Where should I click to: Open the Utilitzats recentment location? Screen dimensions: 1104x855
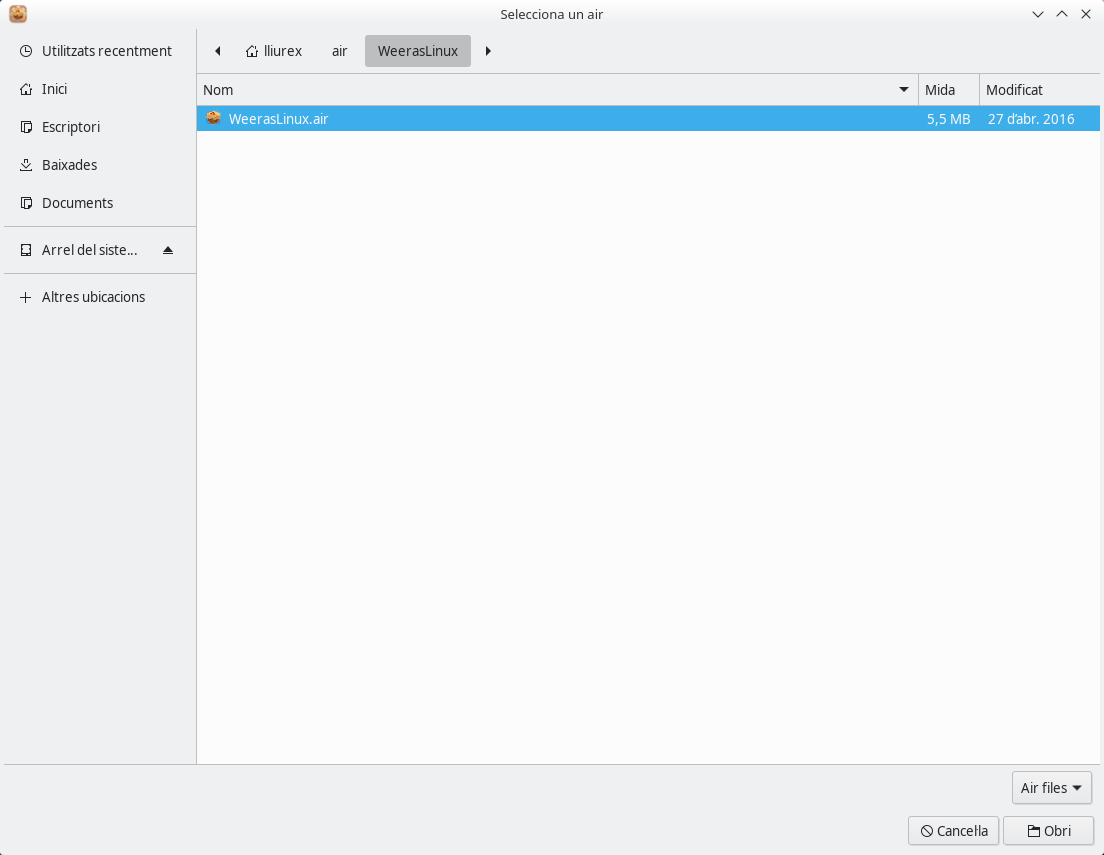[x=100, y=51]
